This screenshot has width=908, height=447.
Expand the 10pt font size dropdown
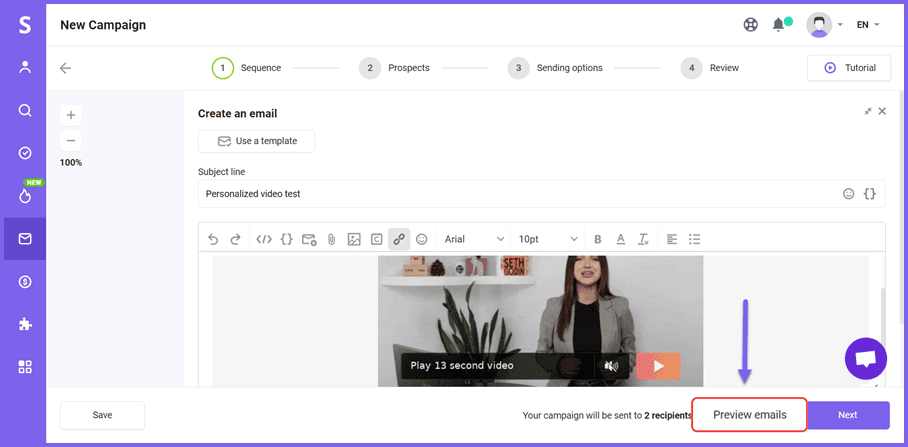click(547, 239)
